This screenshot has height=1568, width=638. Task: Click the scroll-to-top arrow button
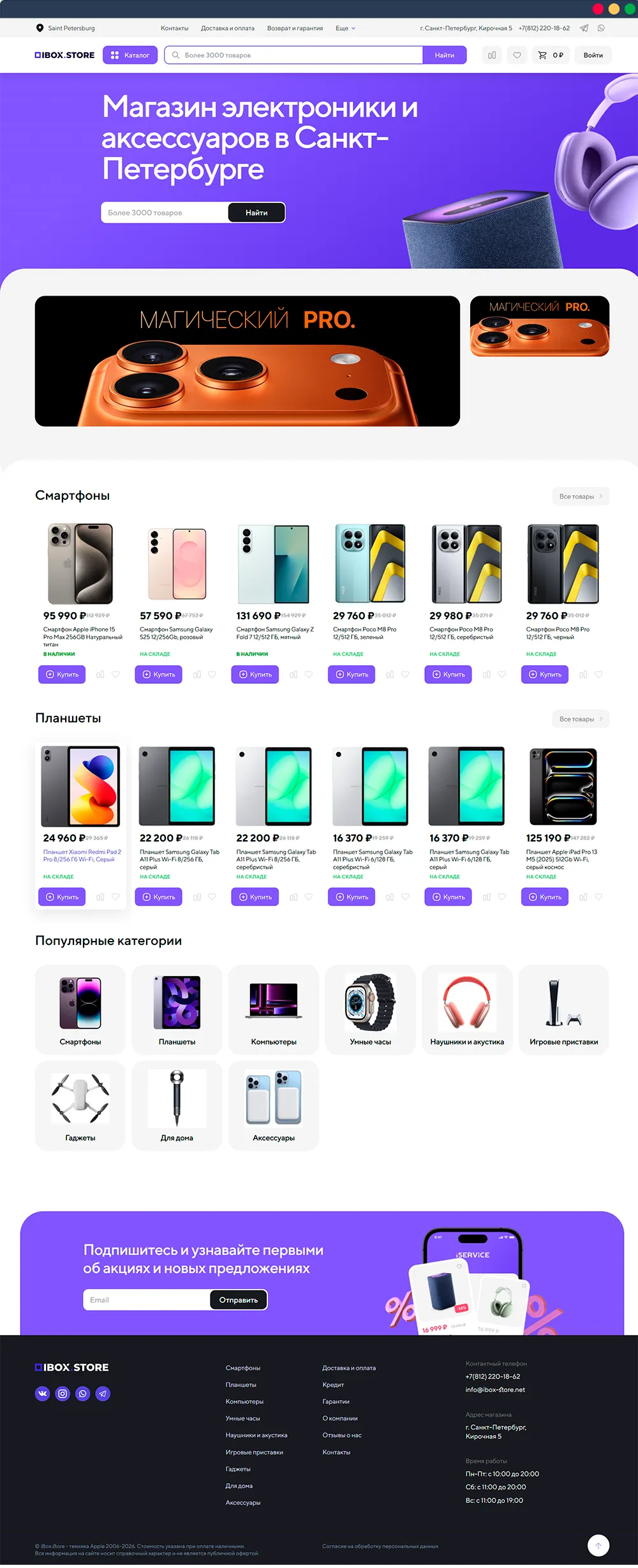598,1546
